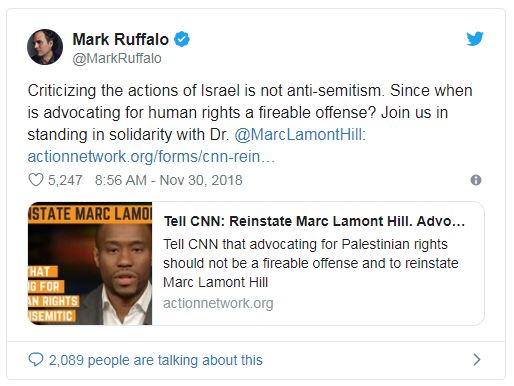514x386 pixels.
Task: Expand conversation with right chevron arrow
Action: tap(477, 360)
